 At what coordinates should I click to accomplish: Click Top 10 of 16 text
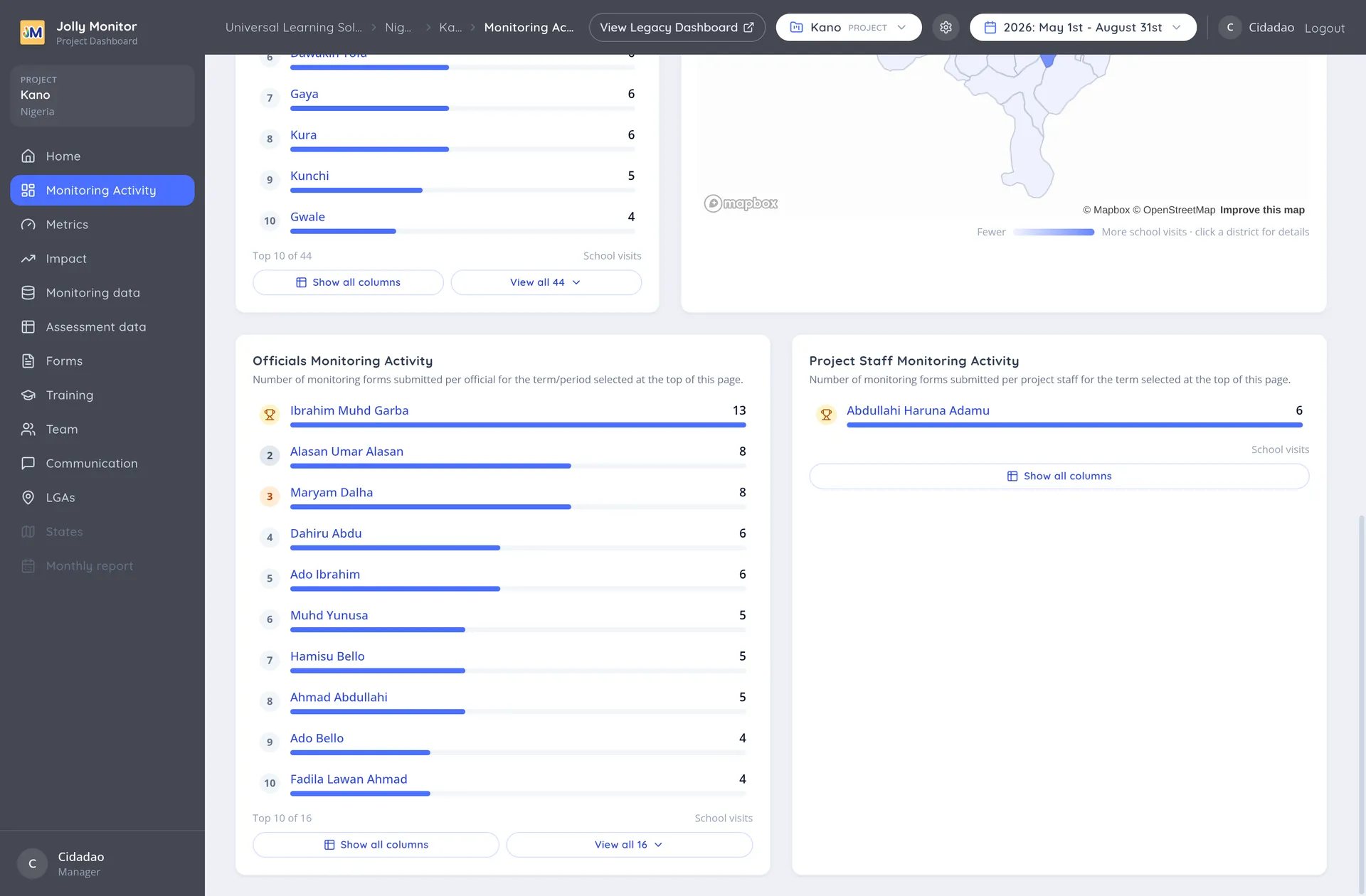click(282, 818)
